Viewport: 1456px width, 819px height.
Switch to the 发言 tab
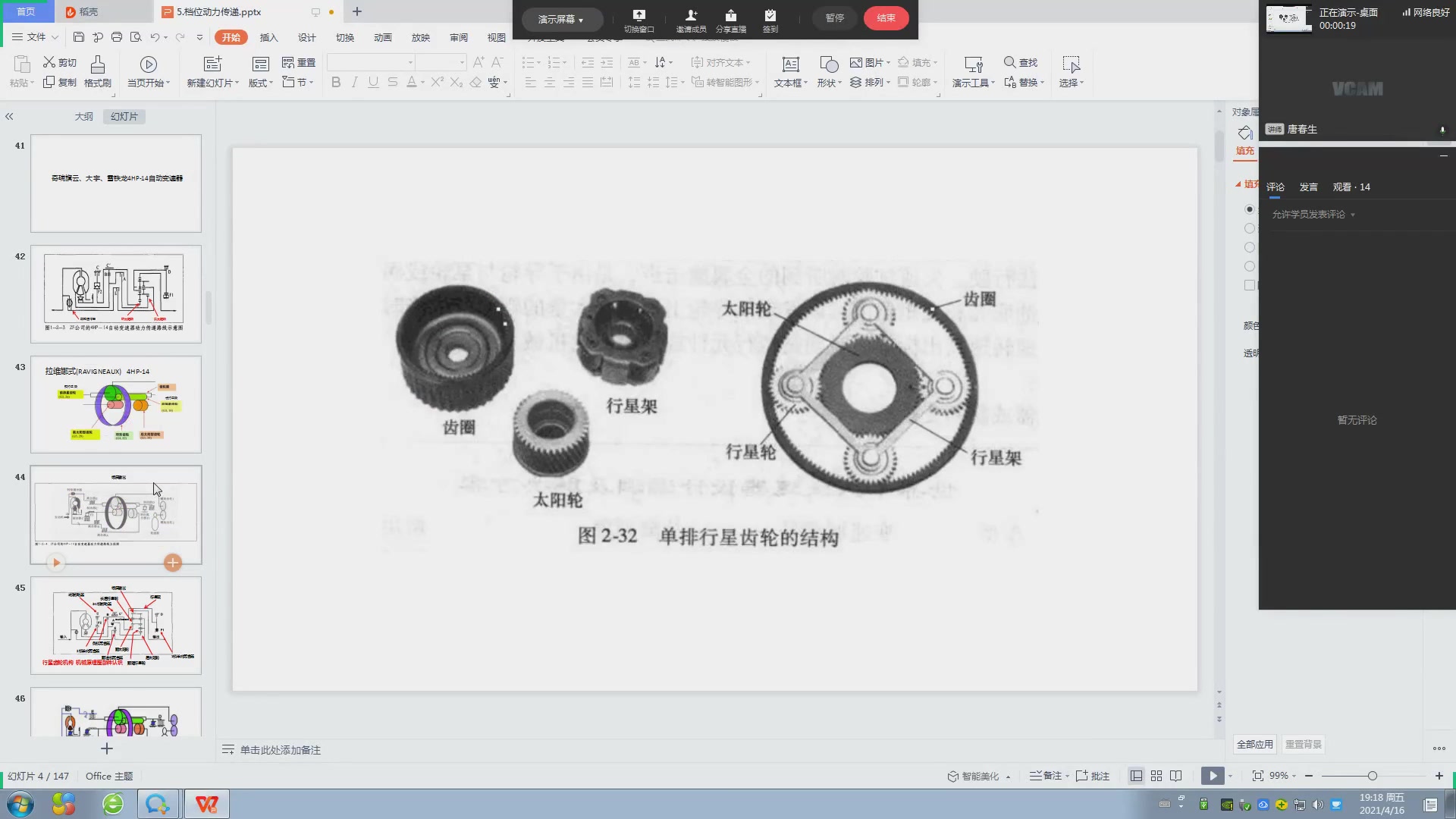click(x=1308, y=187)
